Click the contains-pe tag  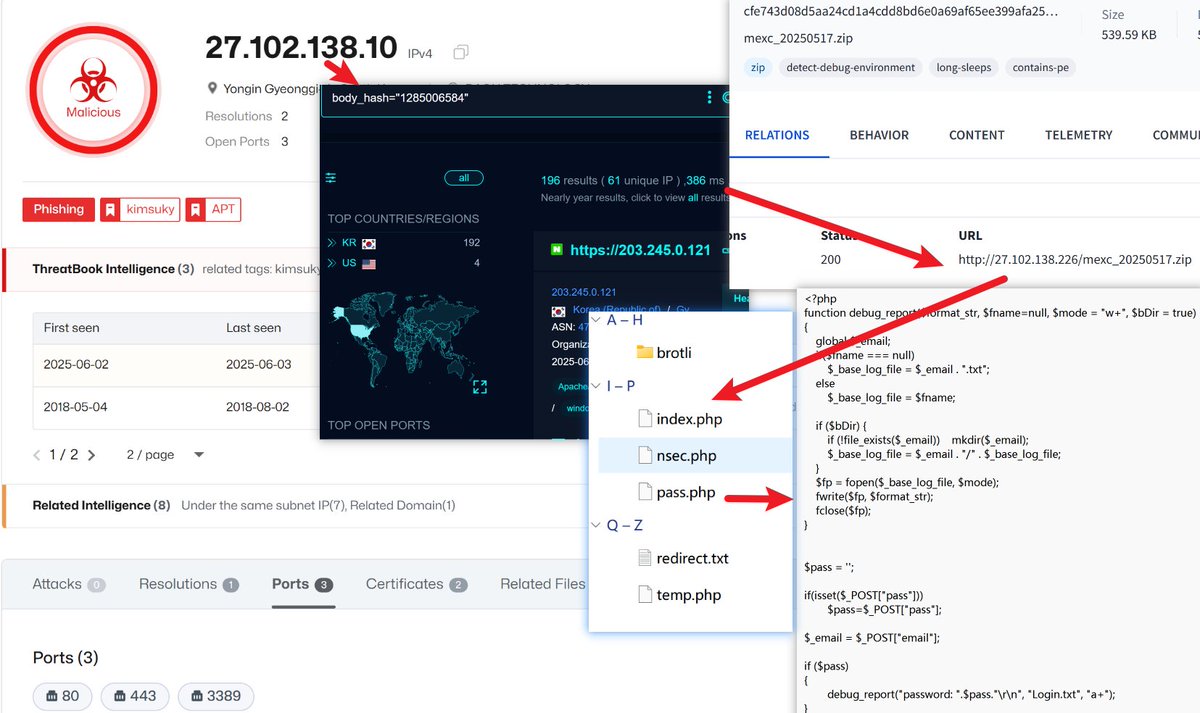coord(1039,67)
